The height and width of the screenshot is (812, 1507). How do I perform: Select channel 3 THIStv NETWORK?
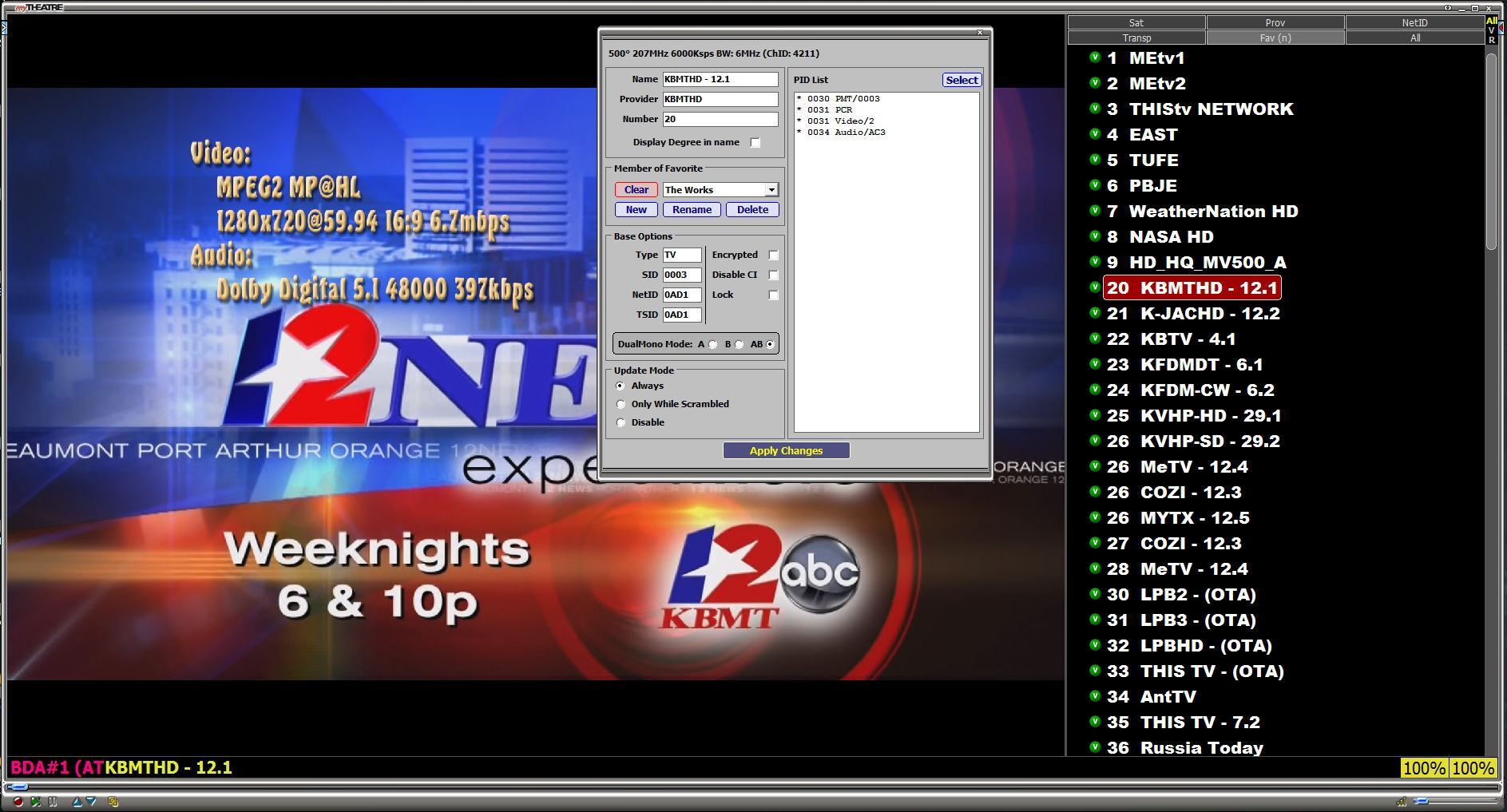pyautogui.click(x=1200, y=109)
